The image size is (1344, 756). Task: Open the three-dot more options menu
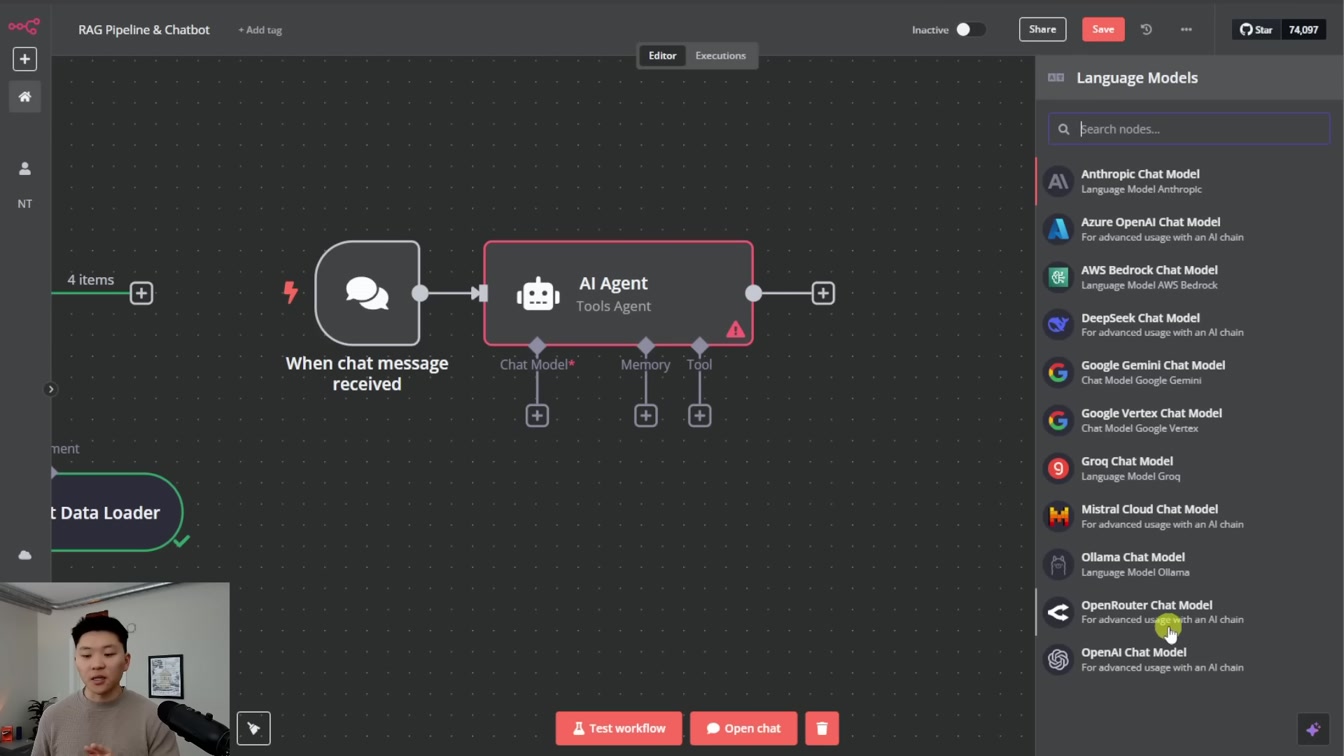[x=1186, y=30]
